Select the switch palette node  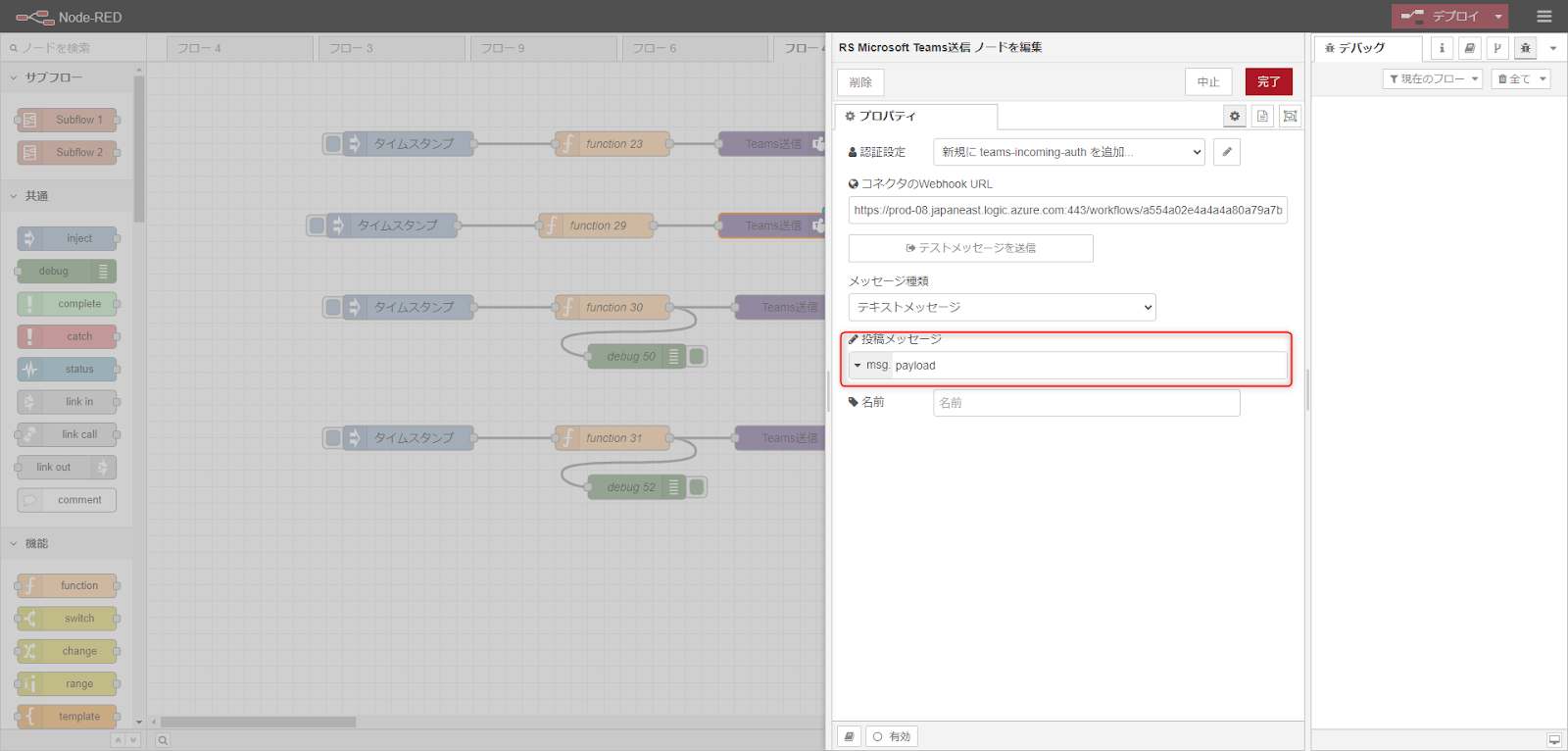(68, 619)
